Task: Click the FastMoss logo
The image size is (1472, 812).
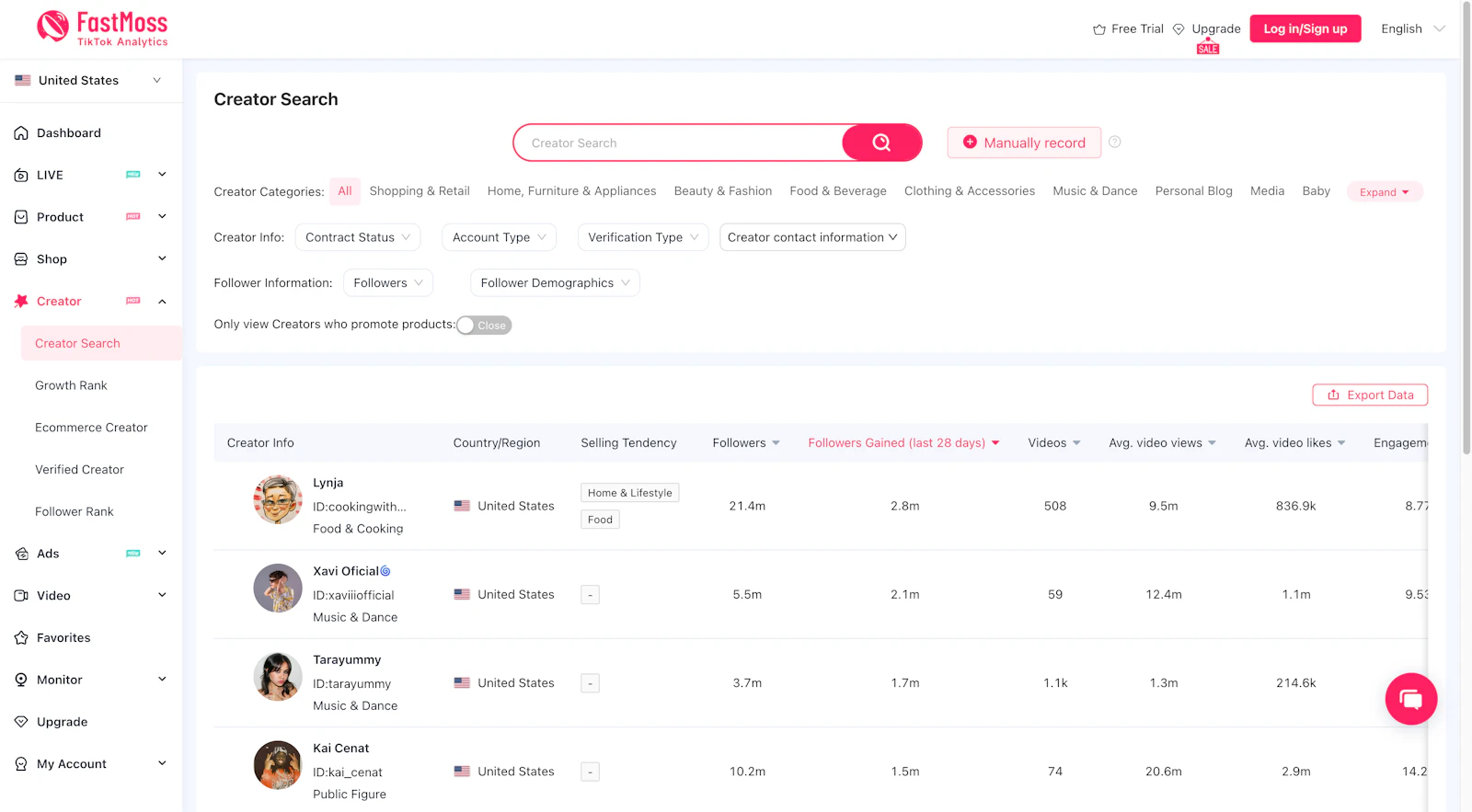Action: pyautogui.click(x=102, y=29)
